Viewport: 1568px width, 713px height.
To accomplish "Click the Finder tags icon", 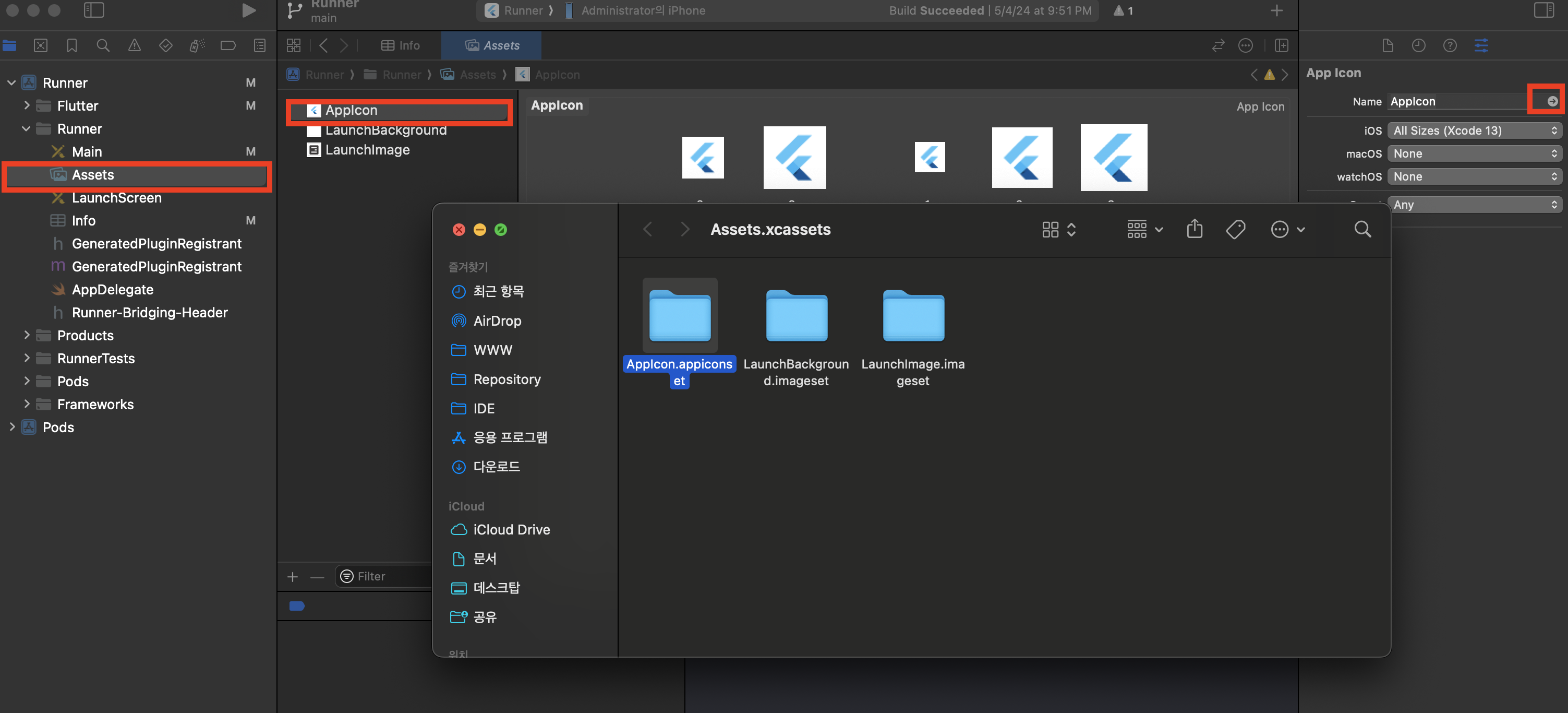I will [1235, 230].
